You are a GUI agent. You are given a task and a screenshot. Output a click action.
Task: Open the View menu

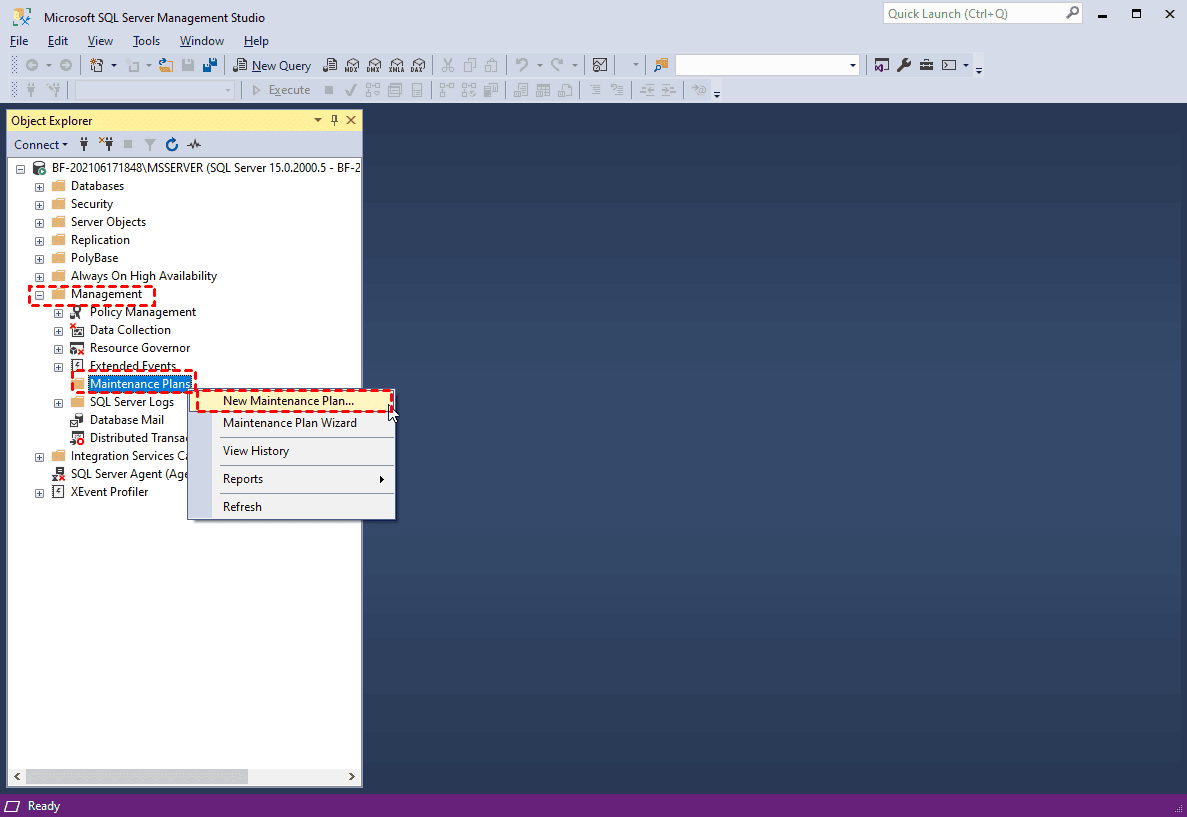[100, 41]
